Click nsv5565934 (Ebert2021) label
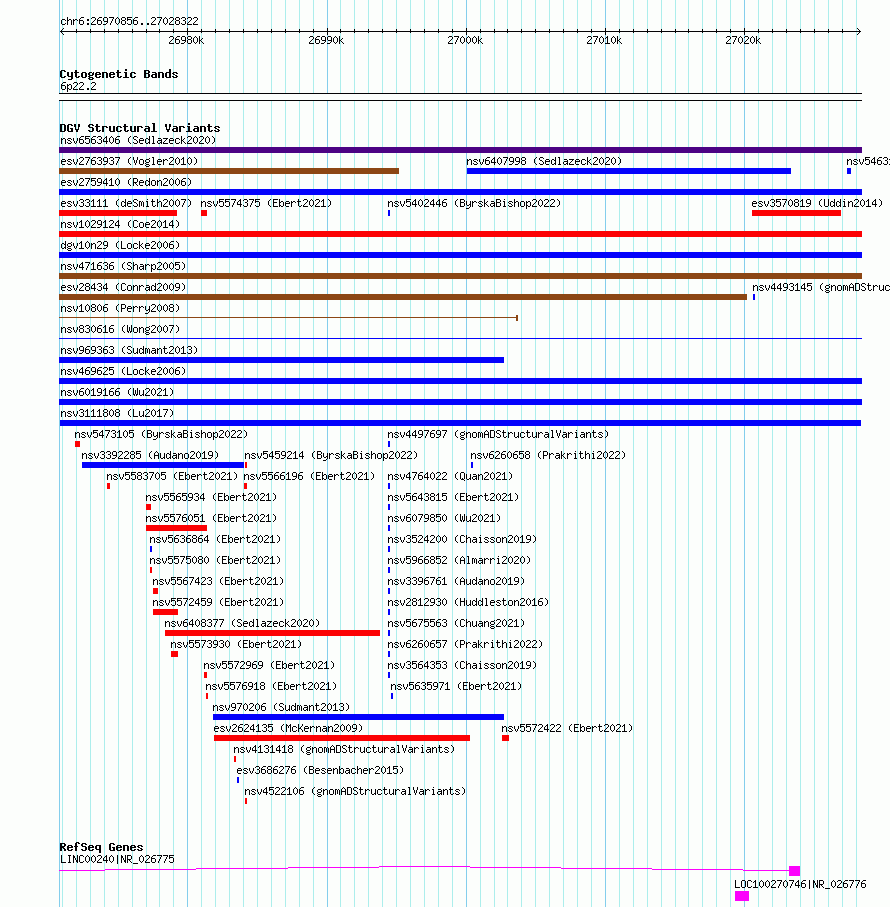Screen dimensions: 890x907 [211, 497]
